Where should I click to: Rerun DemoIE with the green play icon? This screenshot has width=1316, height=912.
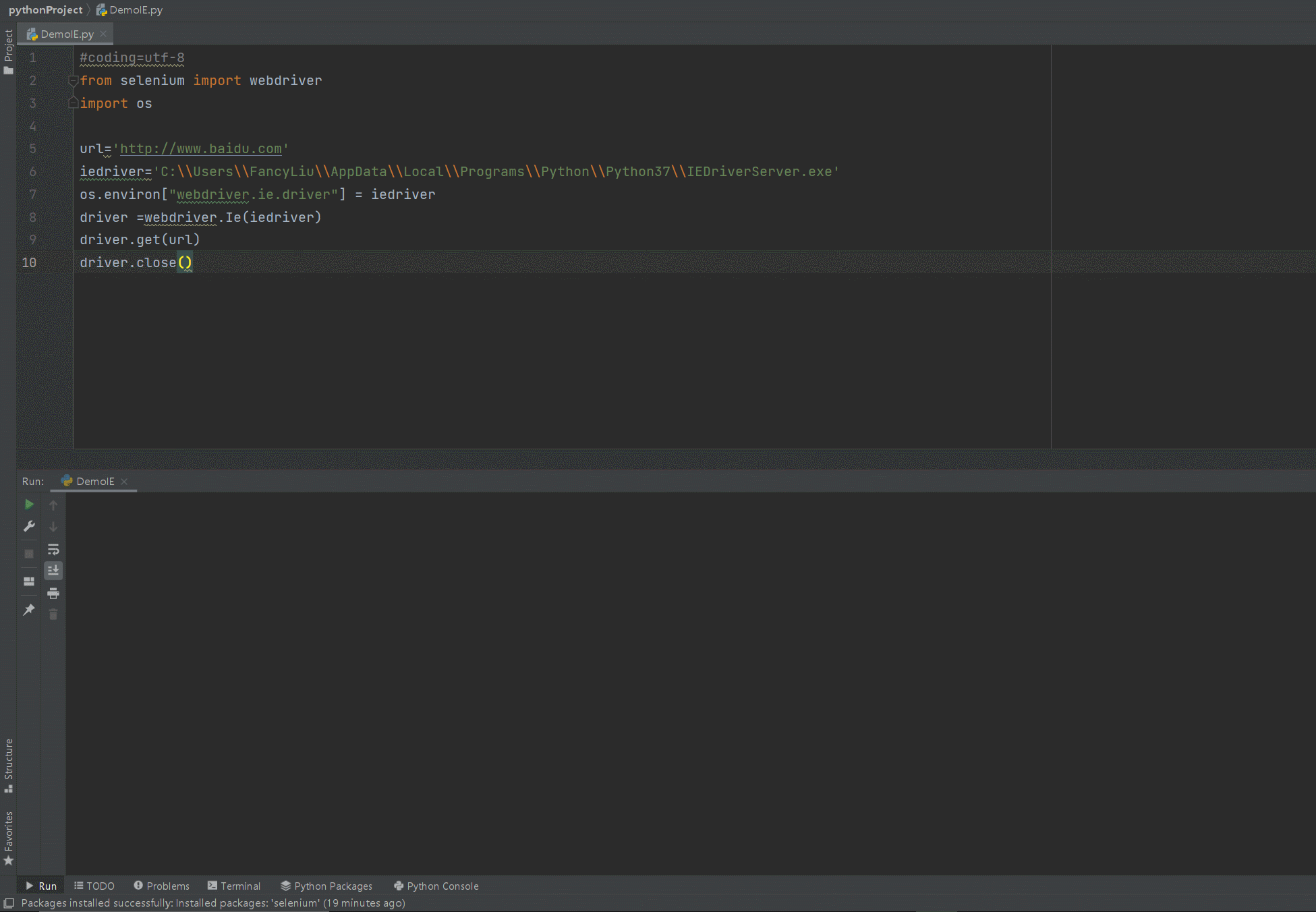29,504
